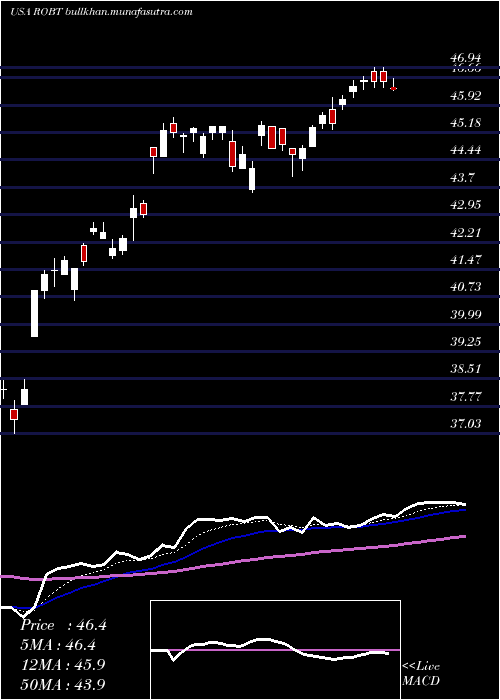Click the 39.25 price axis label
This screenshot has height=700, width=500.
pos(466,342)
